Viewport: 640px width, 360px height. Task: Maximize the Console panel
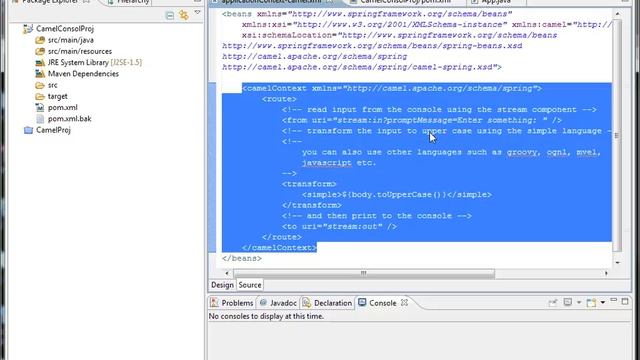[x=625, y=301]
